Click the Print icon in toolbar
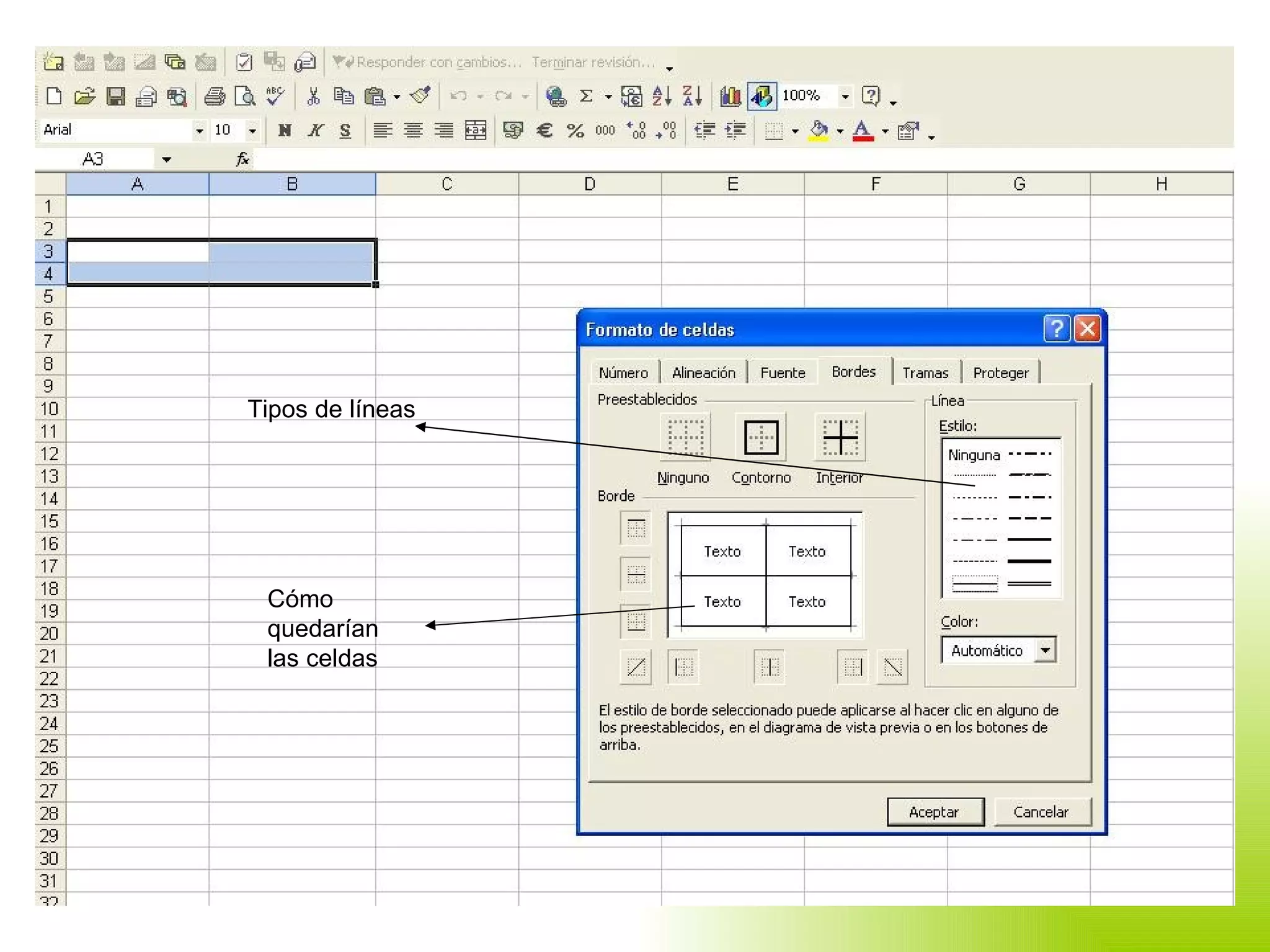Viewport: 1270px width, 952px height. [x=215, y=96]
